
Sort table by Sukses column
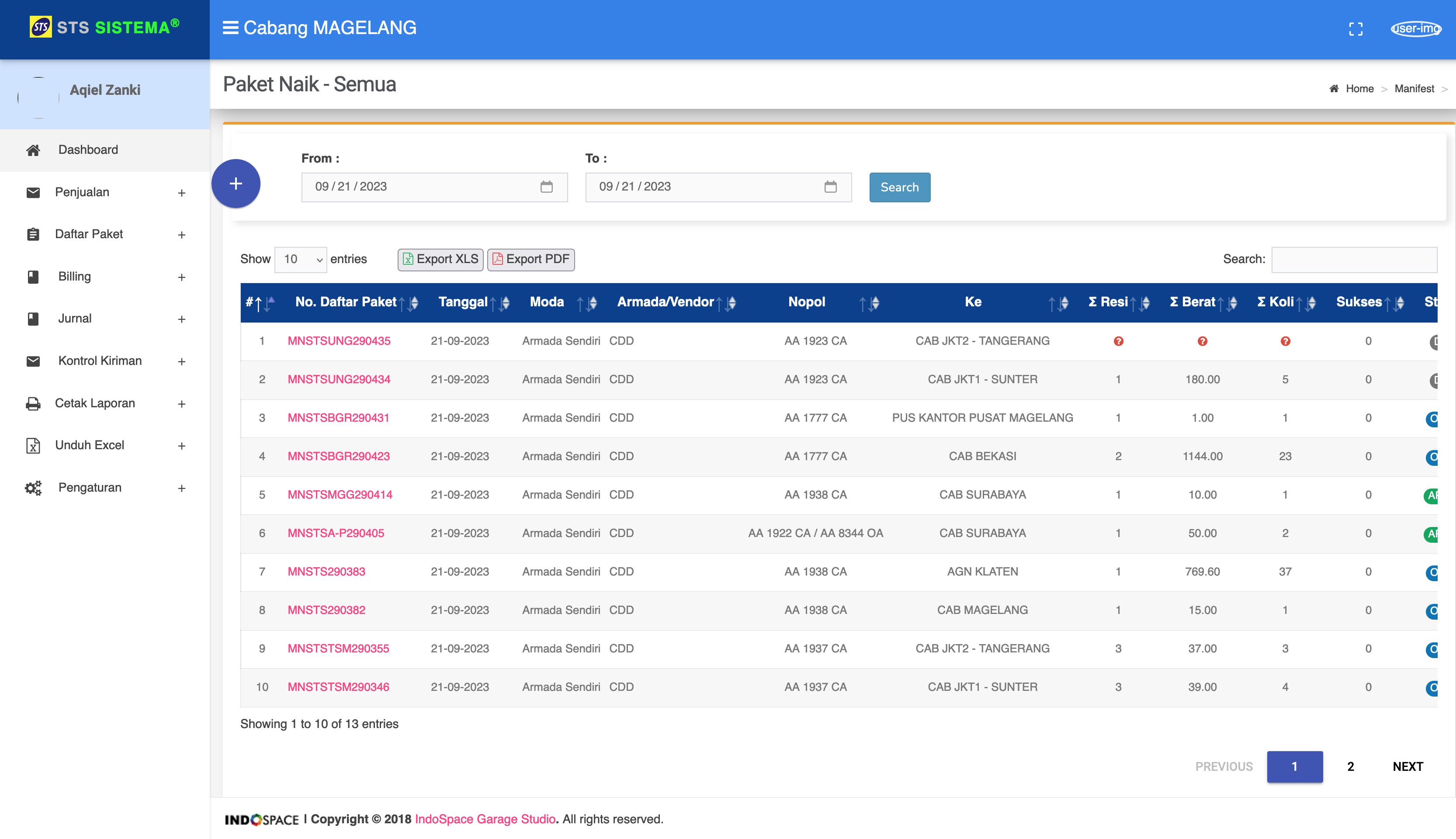(1369, 302)
